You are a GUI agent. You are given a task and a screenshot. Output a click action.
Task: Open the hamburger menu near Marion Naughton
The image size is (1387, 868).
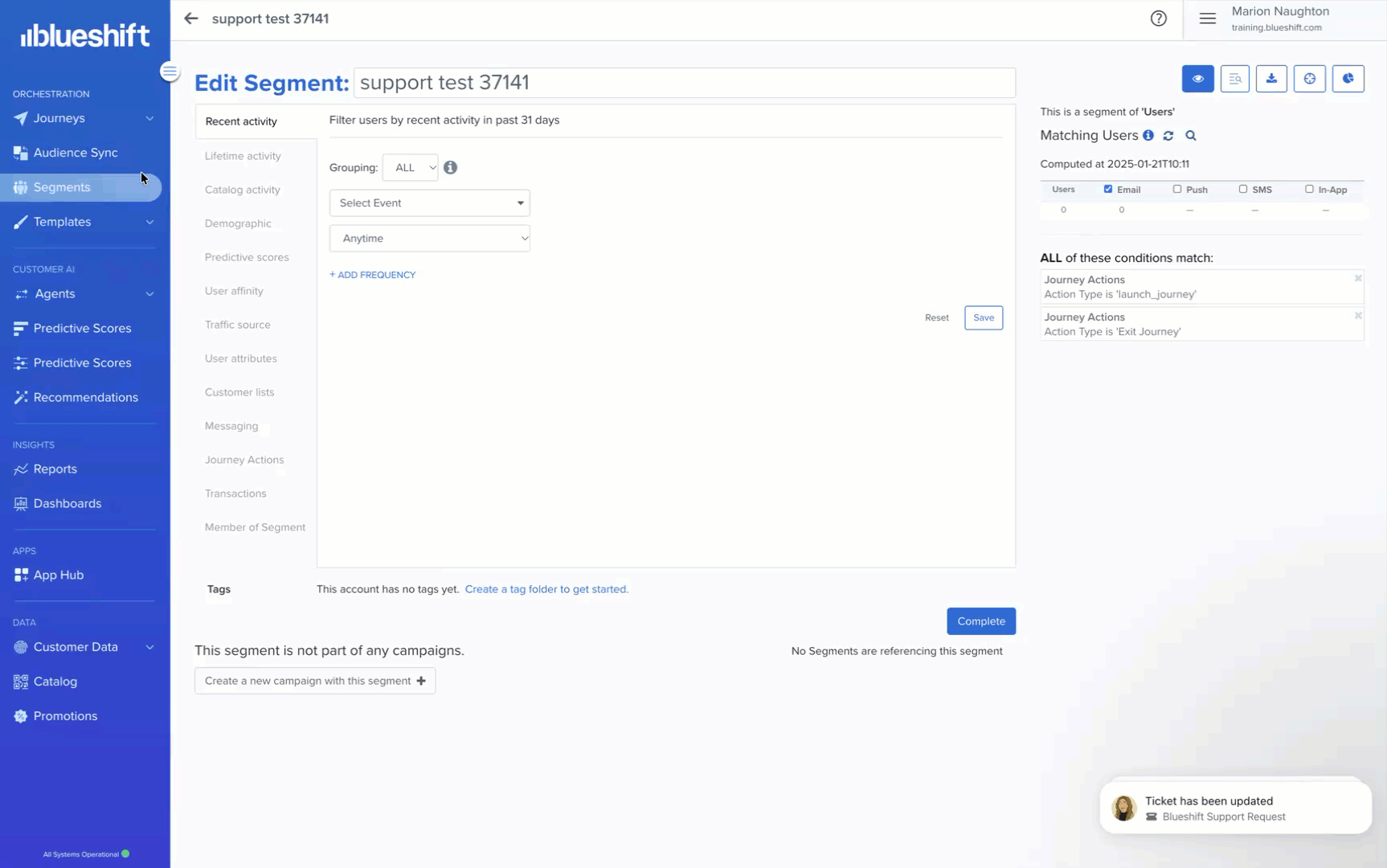coord(1207,18)
